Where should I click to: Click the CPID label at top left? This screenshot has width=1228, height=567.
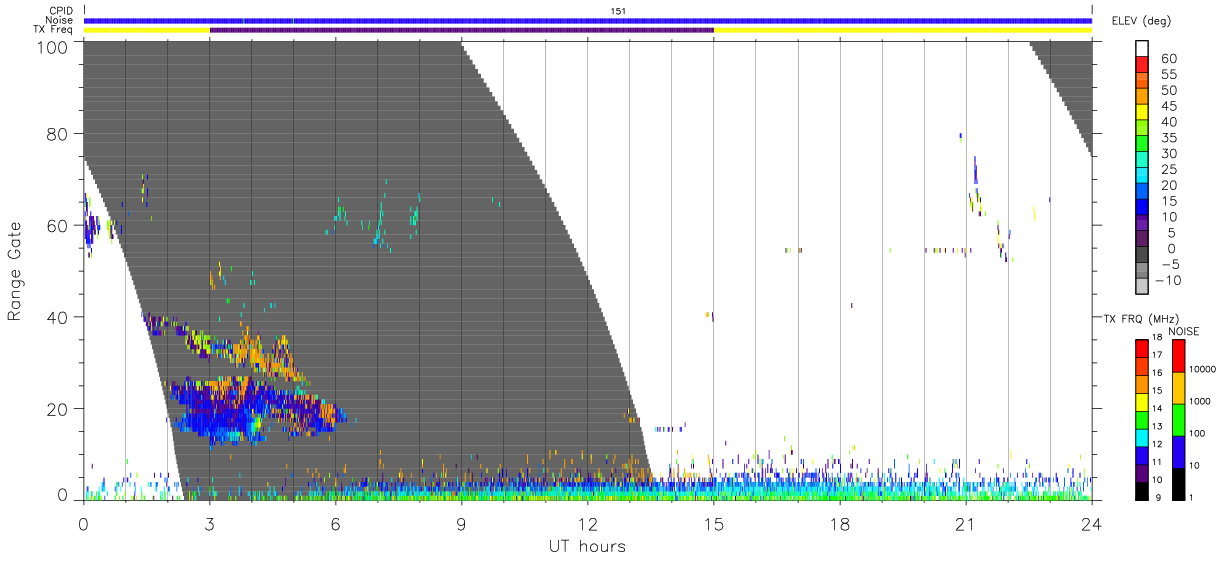pos(59,10)
